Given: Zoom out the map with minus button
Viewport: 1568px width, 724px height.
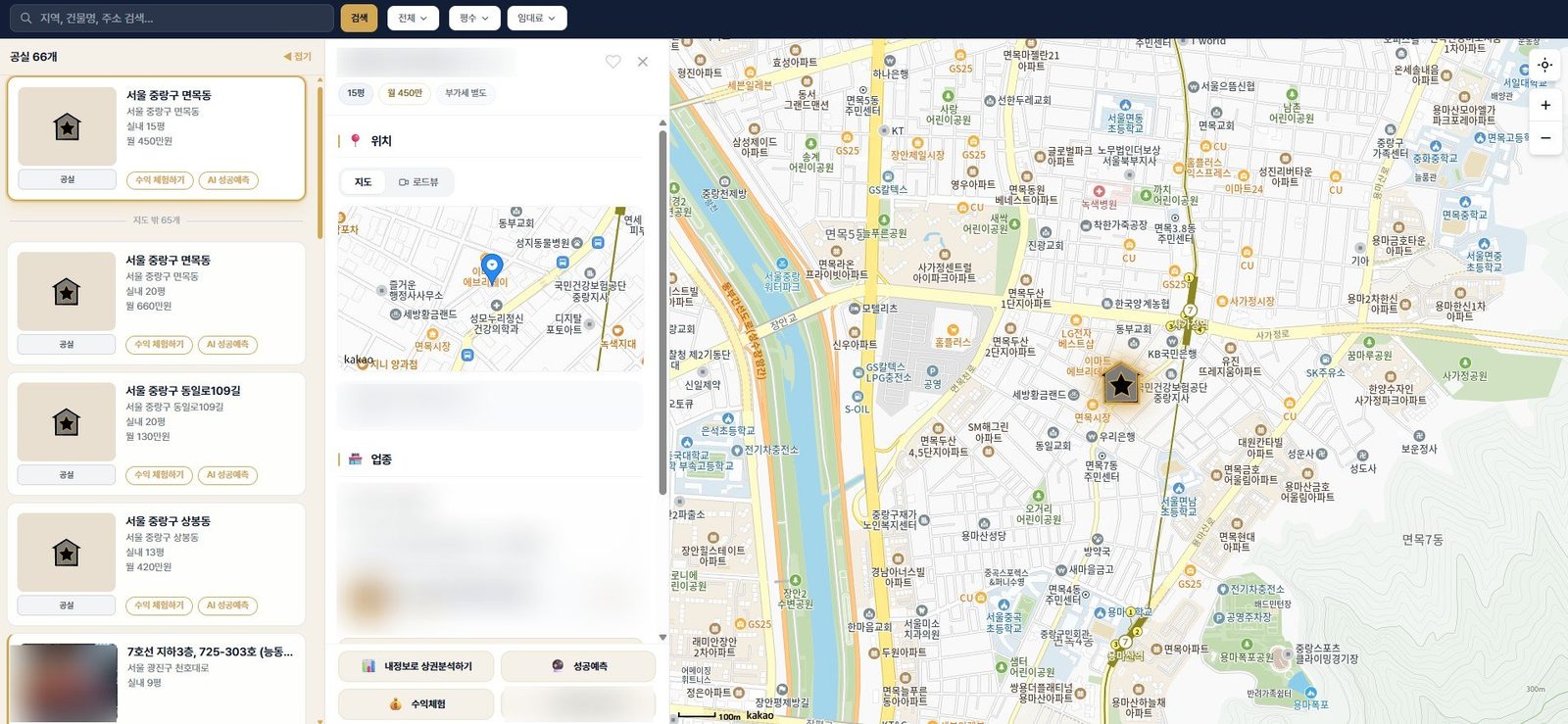Looking at the screenshot, I should tap(1544, 138).
